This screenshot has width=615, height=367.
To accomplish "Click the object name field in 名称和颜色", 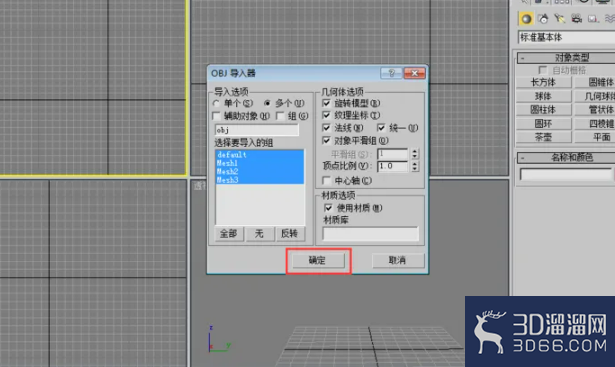I will [566, 174].
